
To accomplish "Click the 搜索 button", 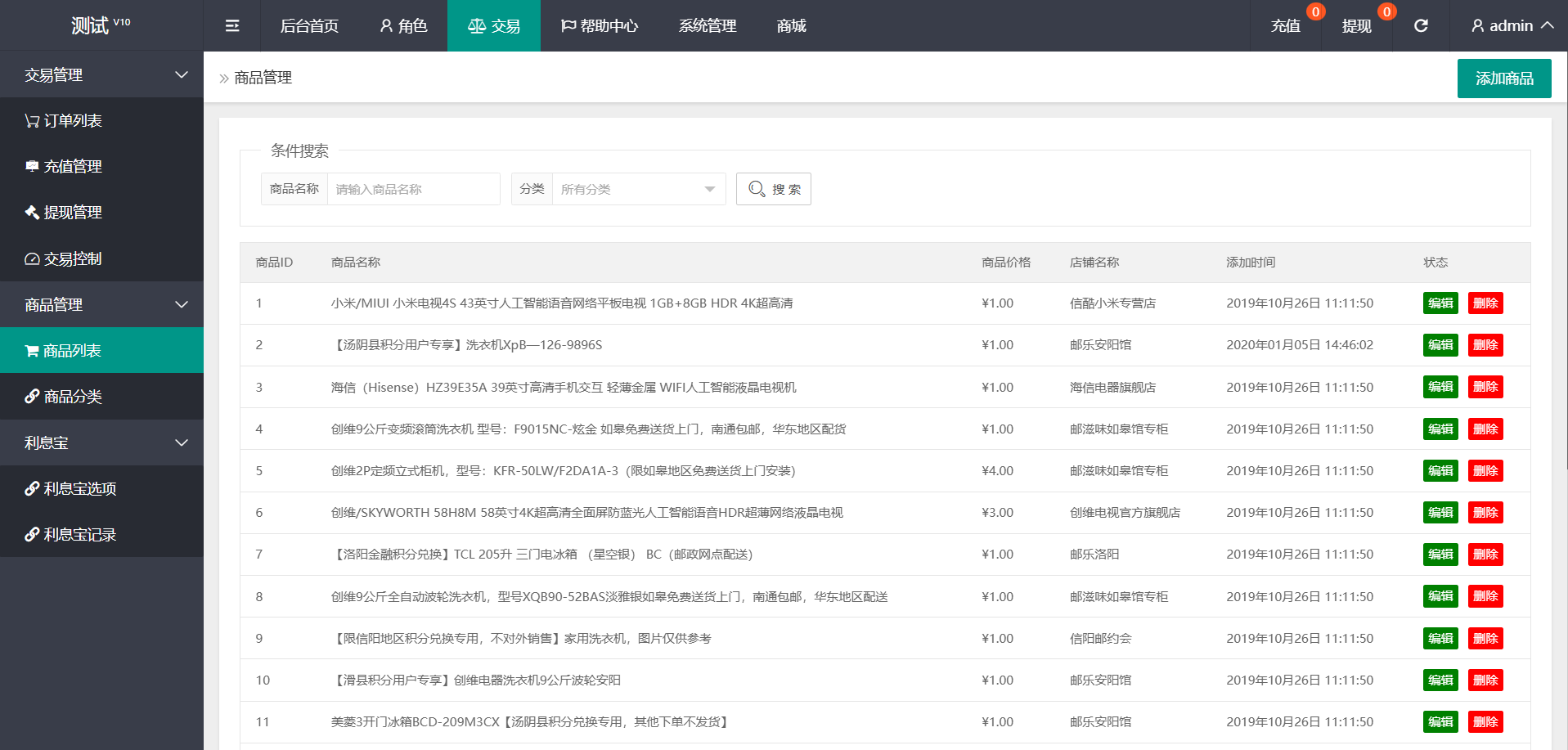I will pos(773,189).
